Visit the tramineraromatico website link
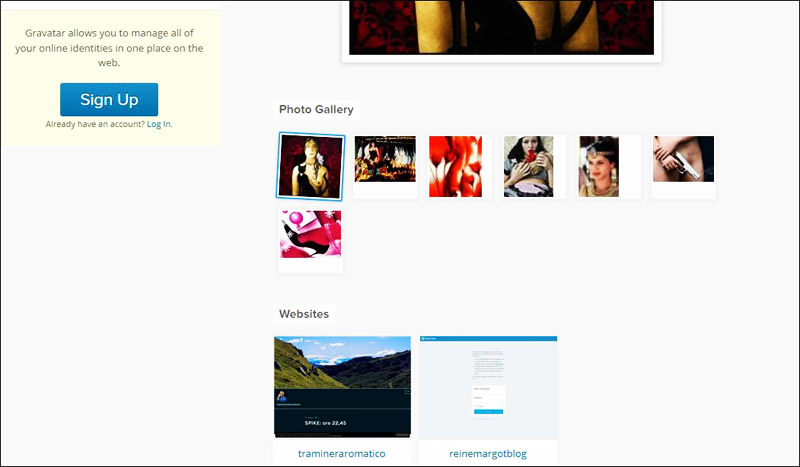This screenshot has height=467, width=800. pos(342,453)
